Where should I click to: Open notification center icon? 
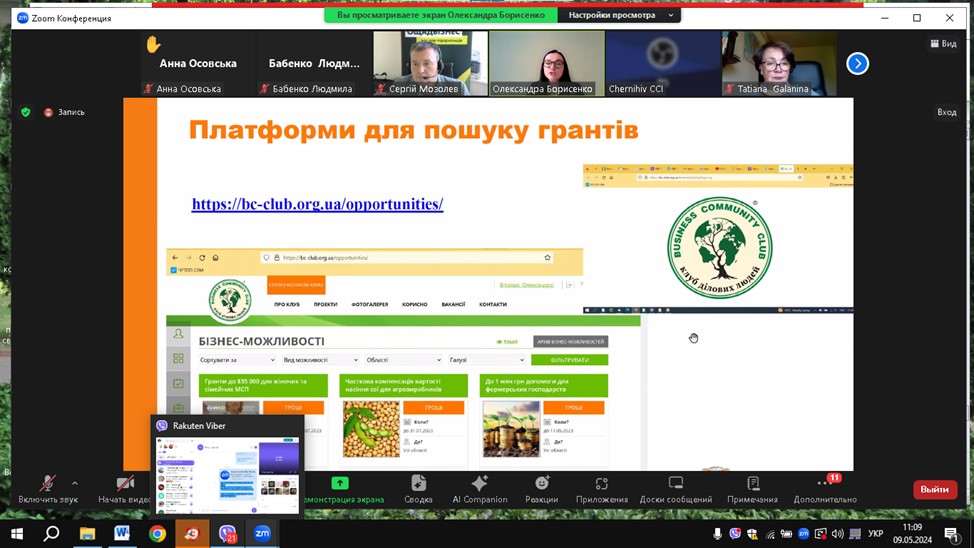coord(952,534)
